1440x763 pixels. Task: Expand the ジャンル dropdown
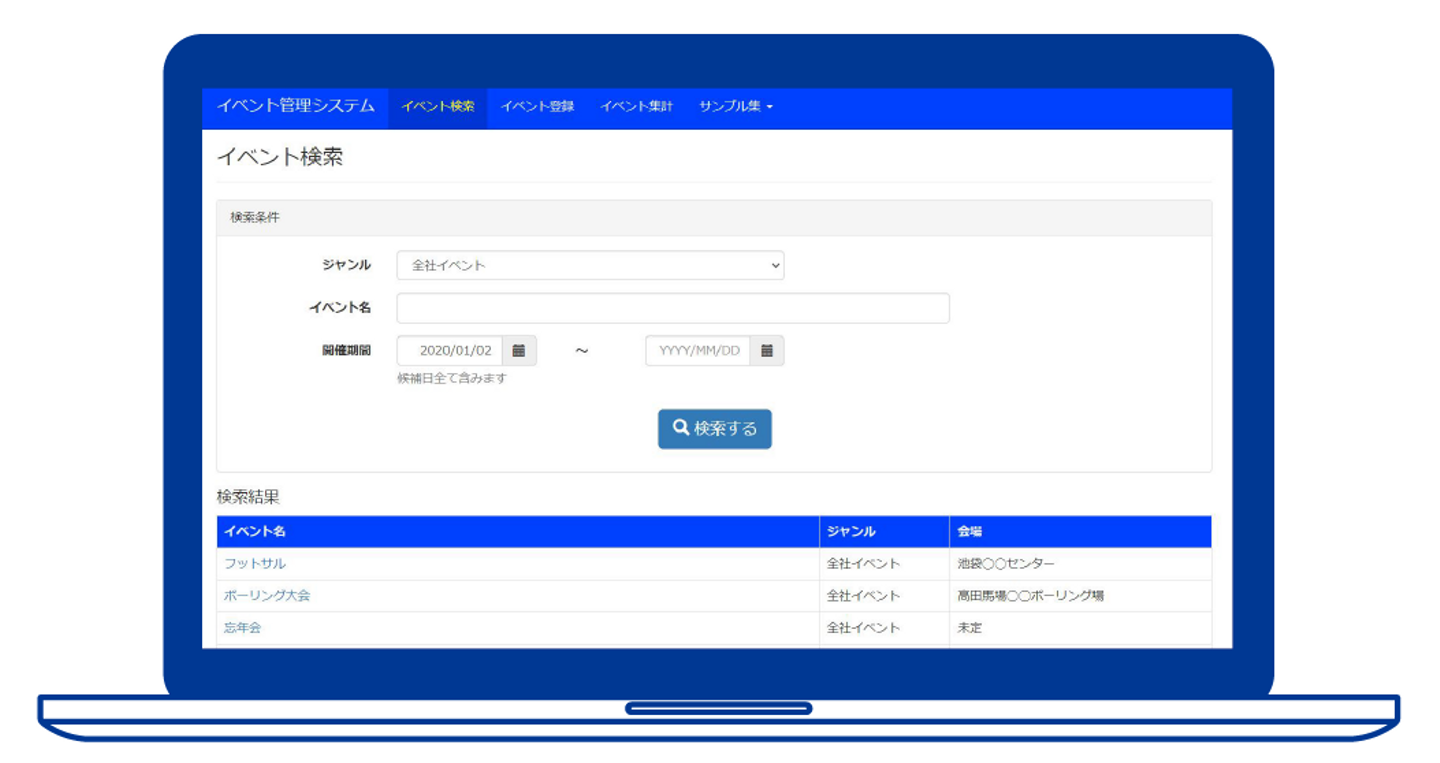point(590,265)
